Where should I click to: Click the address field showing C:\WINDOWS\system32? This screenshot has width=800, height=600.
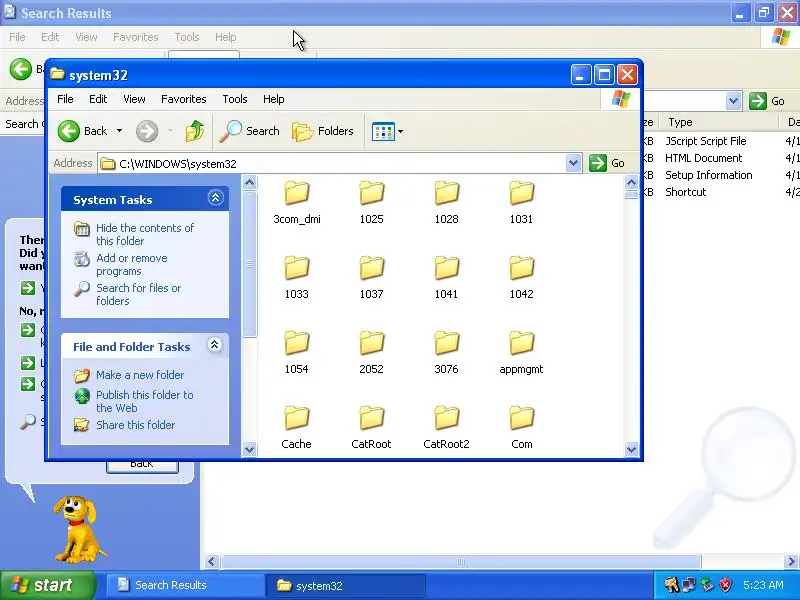click(332, 164)
